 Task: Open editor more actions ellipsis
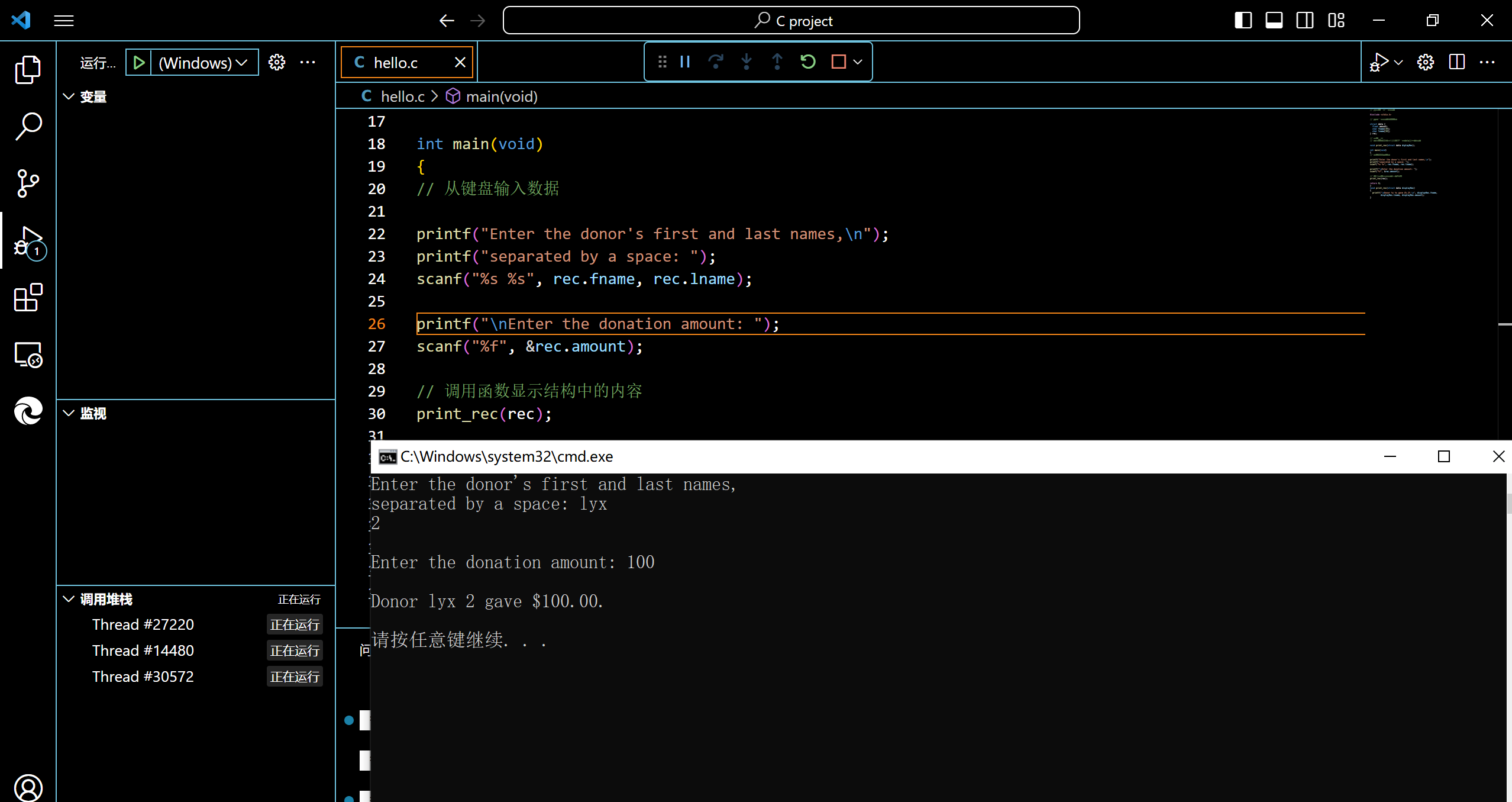tap(1487, 62)
